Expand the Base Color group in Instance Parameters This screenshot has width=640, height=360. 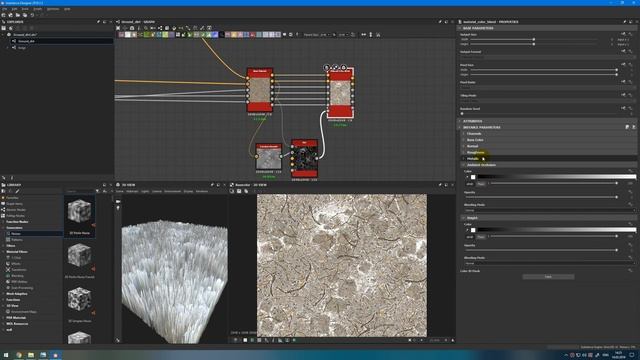click(464, 140)
